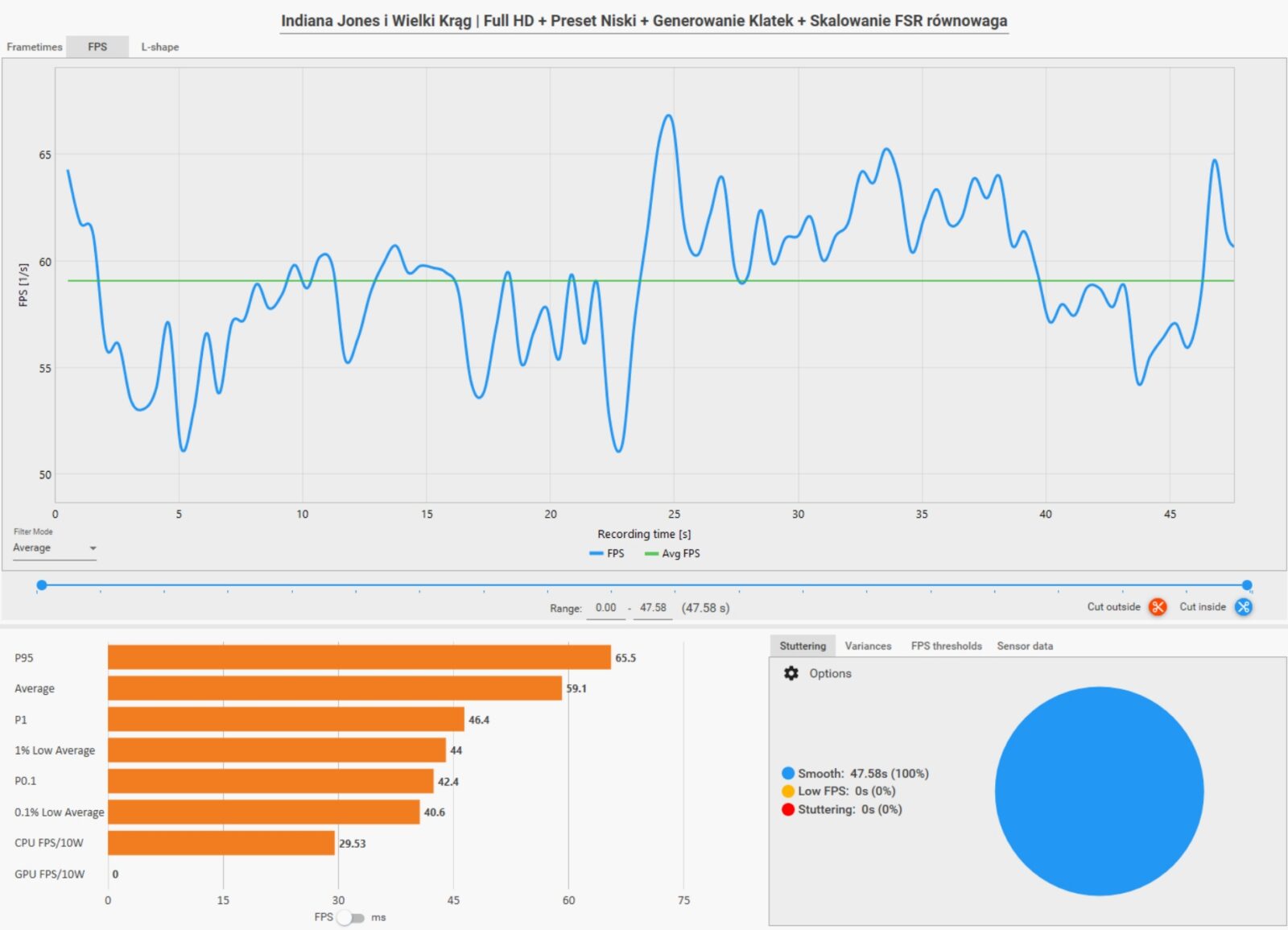Toggle the Avg FPS legend marker
1288x930 pixels.
pyautogui.click(x=651, y=554)
